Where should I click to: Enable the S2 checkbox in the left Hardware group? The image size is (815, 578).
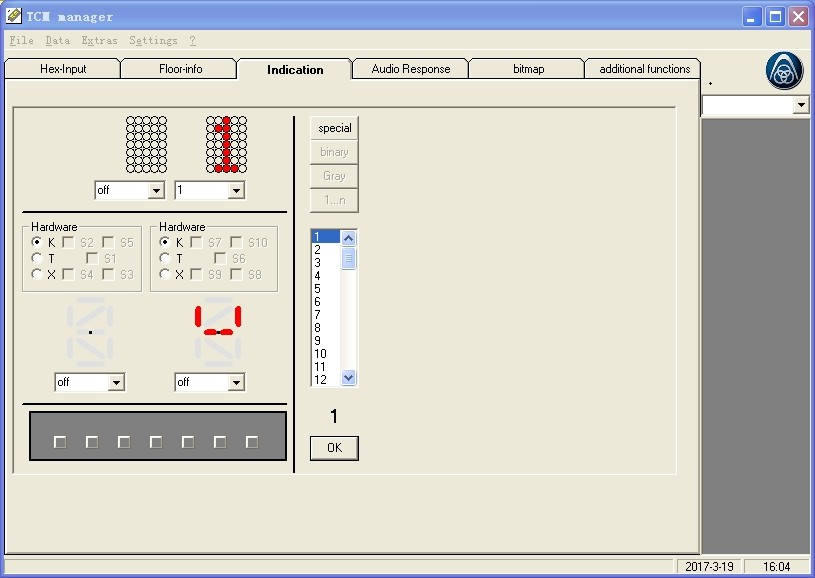pyautogui.click(x=67, y=241)
